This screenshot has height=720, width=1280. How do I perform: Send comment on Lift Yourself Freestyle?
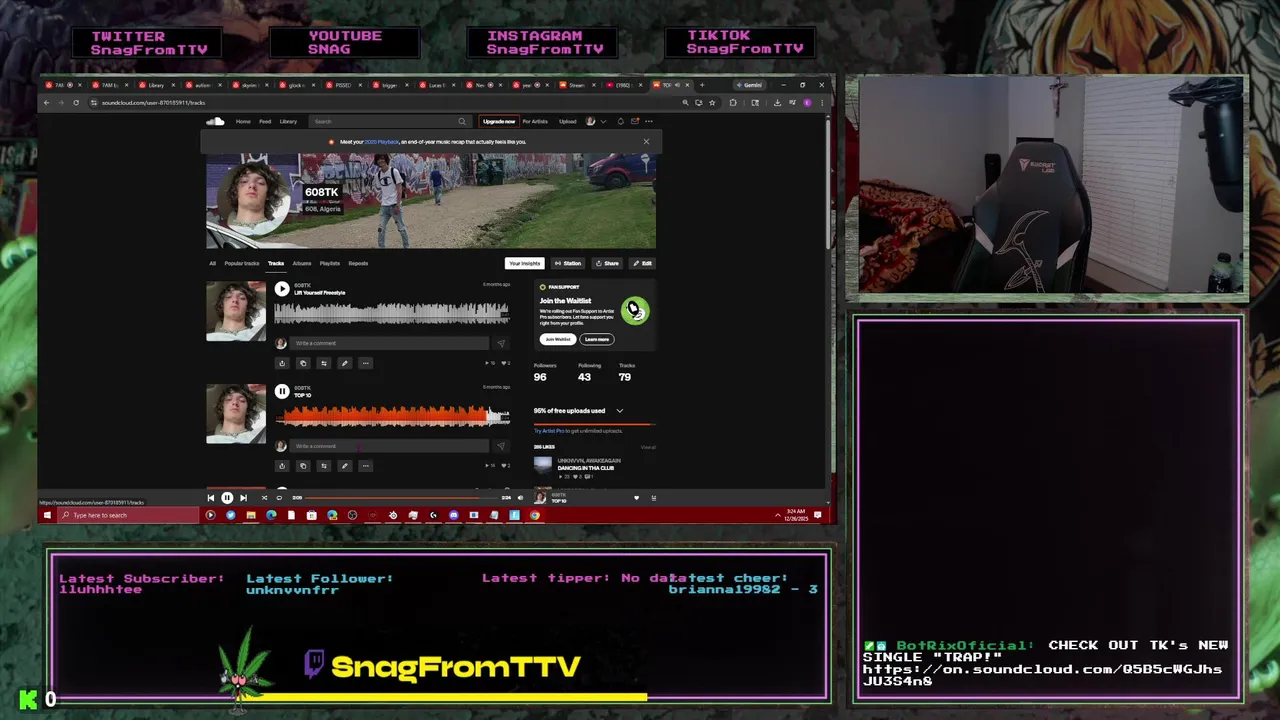pos(501,343)
